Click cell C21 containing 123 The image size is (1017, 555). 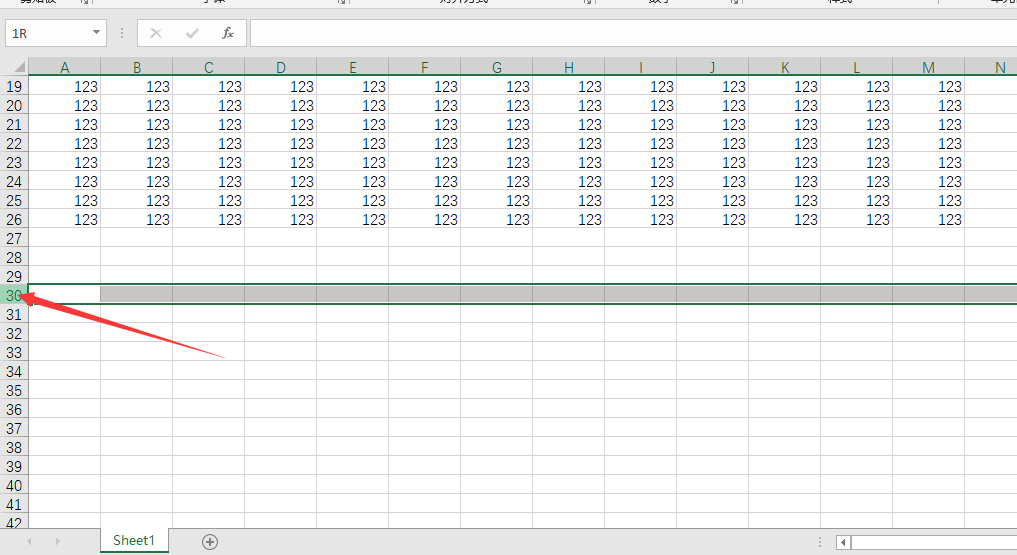click(209, 124)
